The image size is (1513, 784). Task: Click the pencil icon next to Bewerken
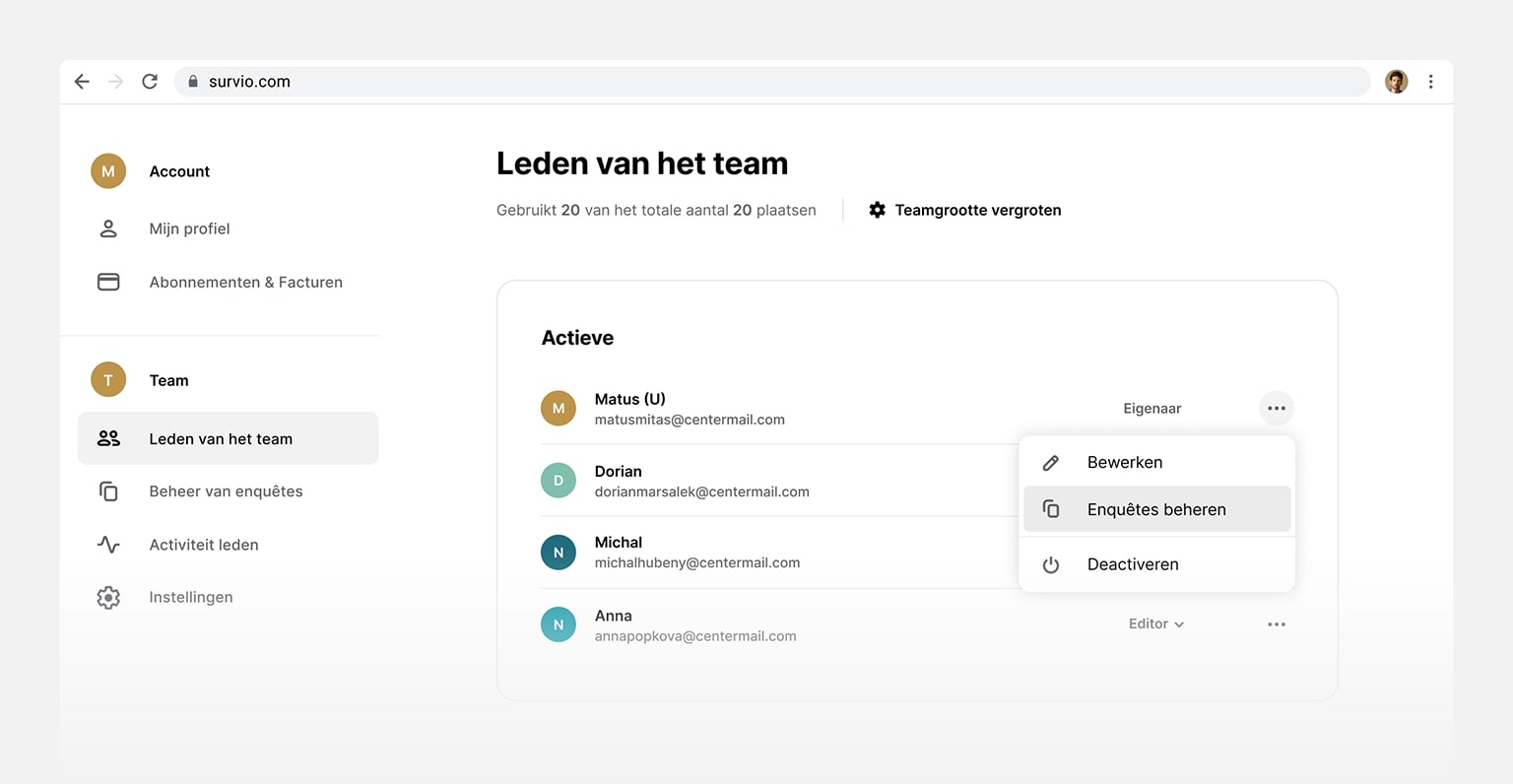[x=1050, y=462]
